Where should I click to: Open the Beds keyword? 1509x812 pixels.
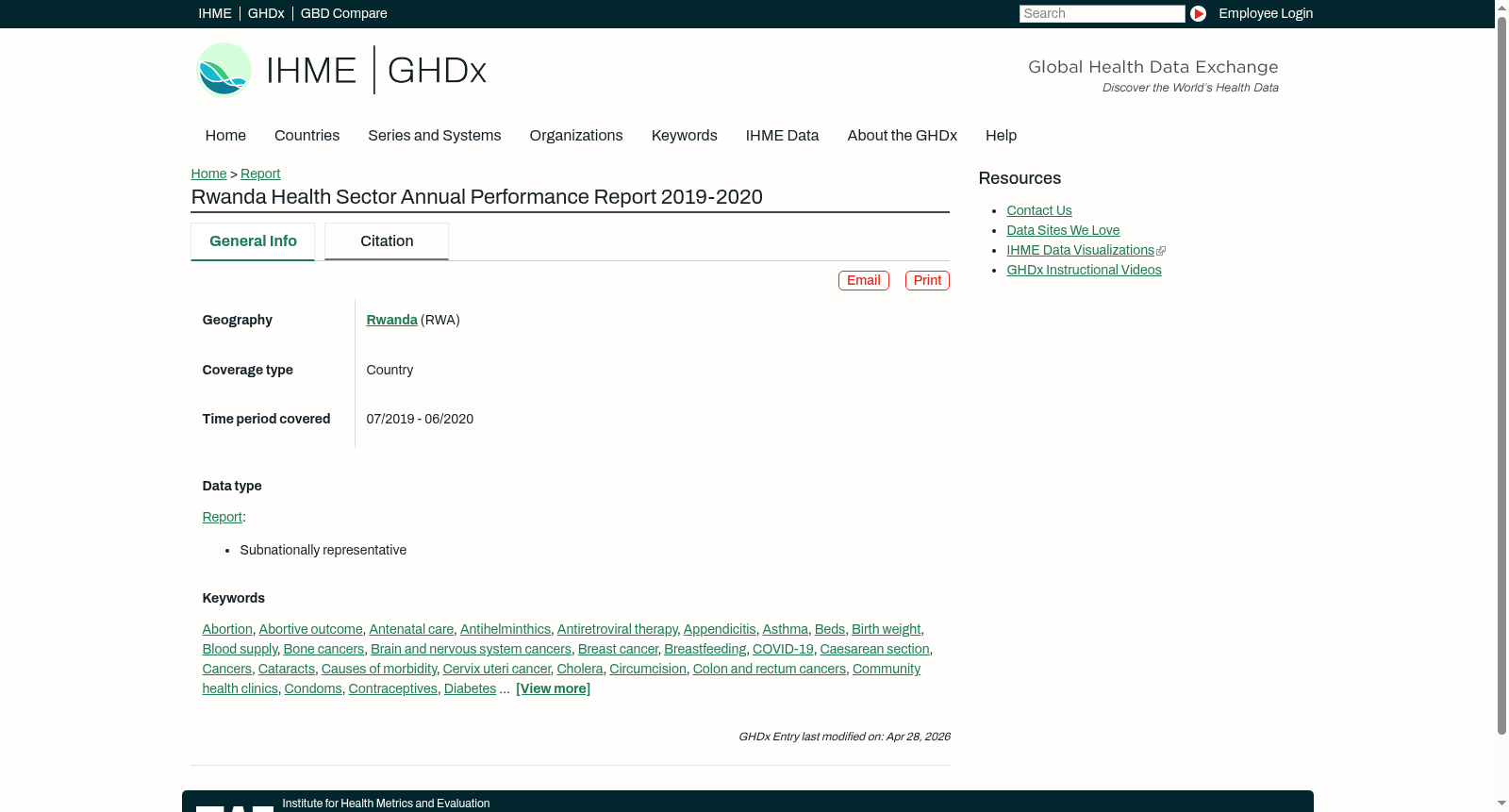point(830,629)
